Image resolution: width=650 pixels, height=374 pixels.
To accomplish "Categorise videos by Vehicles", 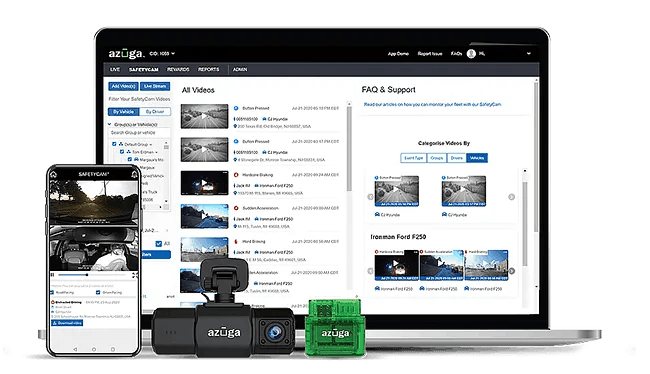I will (x=477, y=158).
